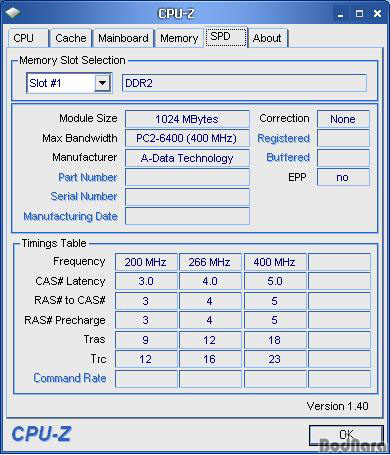The height and width of the screenshot is (455, 390).
Task: Open the About tab
Action: click(x=267, y=38)
